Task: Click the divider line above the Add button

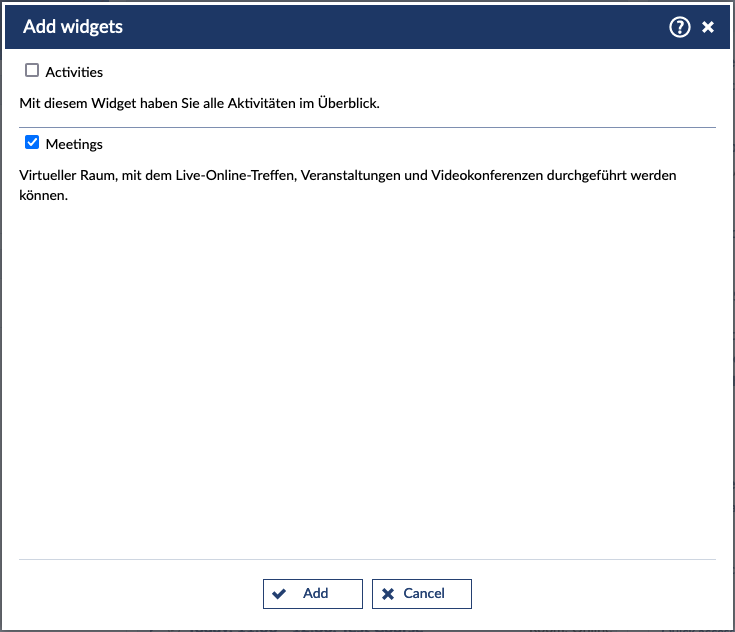Action: click(367, 559)
